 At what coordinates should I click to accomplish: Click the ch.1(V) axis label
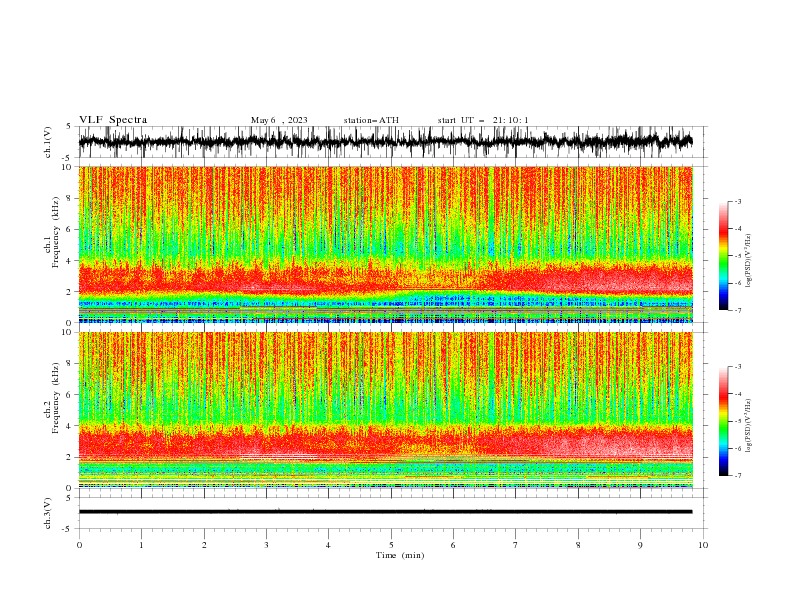pos(48,142)
